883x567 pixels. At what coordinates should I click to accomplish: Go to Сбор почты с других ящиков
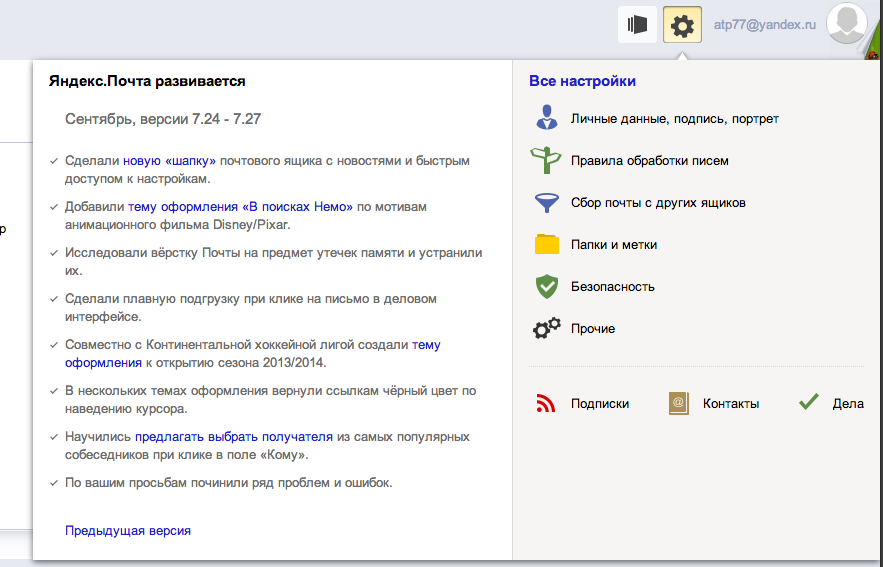coord(658,203)
